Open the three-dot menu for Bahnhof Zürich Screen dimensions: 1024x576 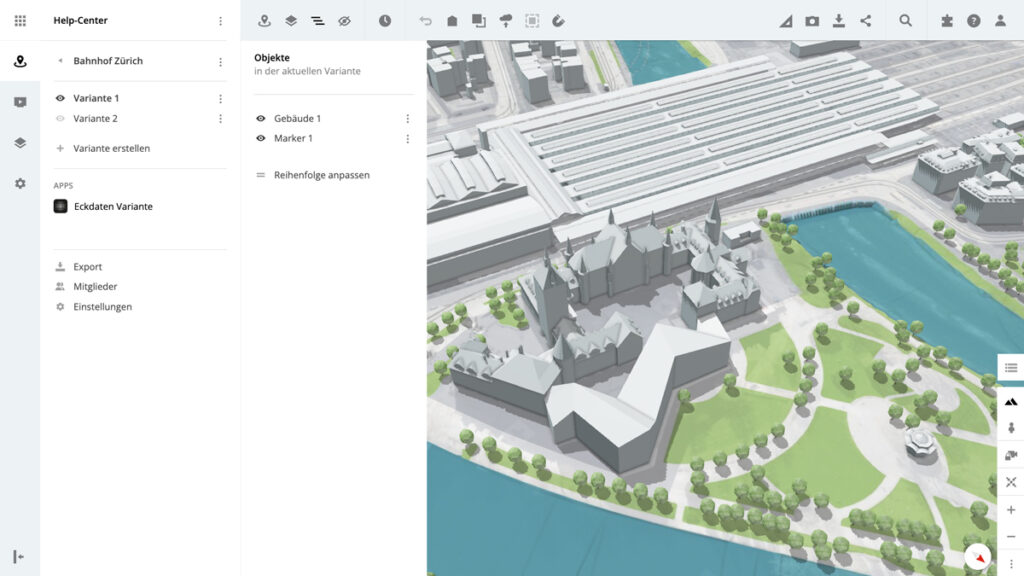click(x=220, y=61)
